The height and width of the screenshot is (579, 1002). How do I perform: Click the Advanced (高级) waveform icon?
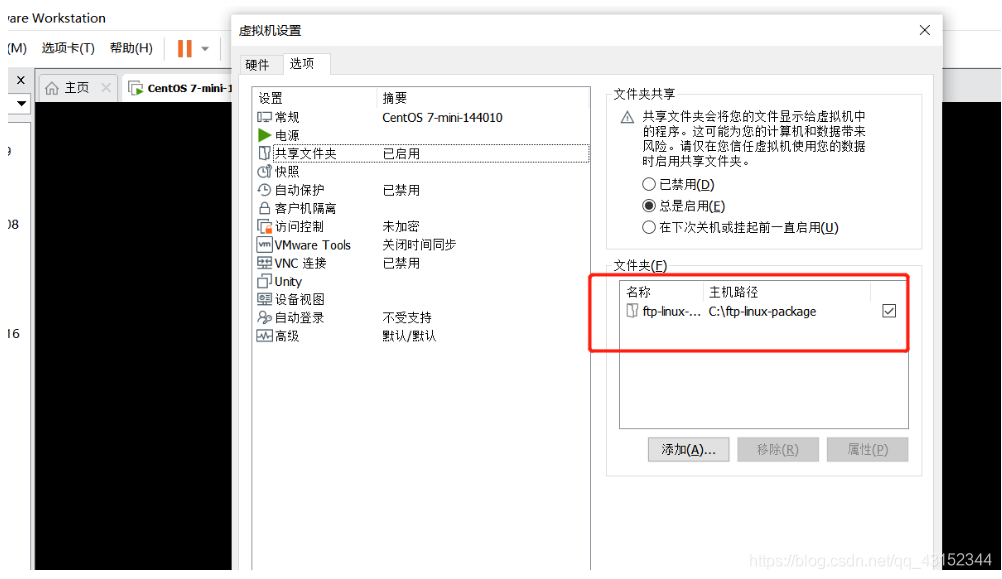(x=264, y=336)
